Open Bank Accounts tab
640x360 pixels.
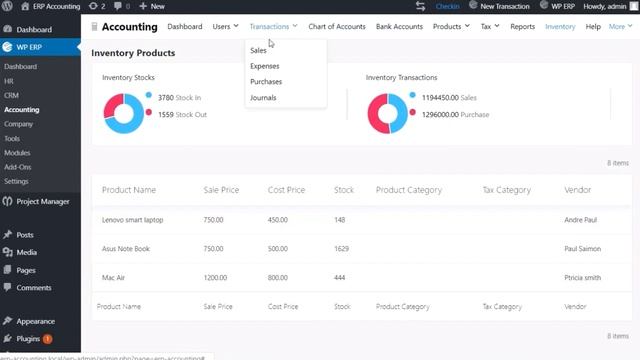coord(399,26)
